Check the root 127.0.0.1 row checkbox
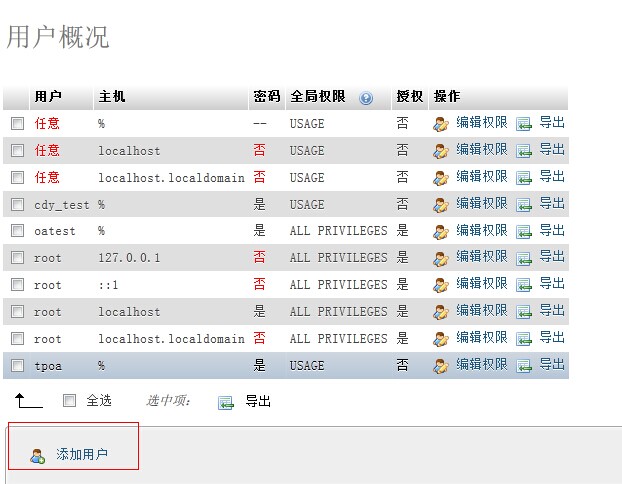 pyautogui.click(x=17, y=257)
